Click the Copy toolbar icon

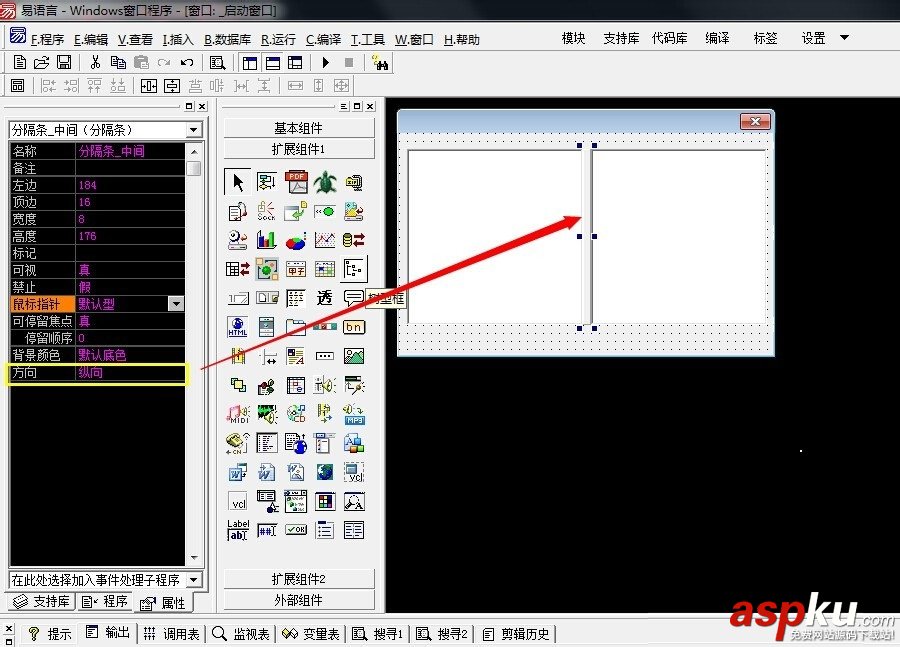tap(118, 63)
